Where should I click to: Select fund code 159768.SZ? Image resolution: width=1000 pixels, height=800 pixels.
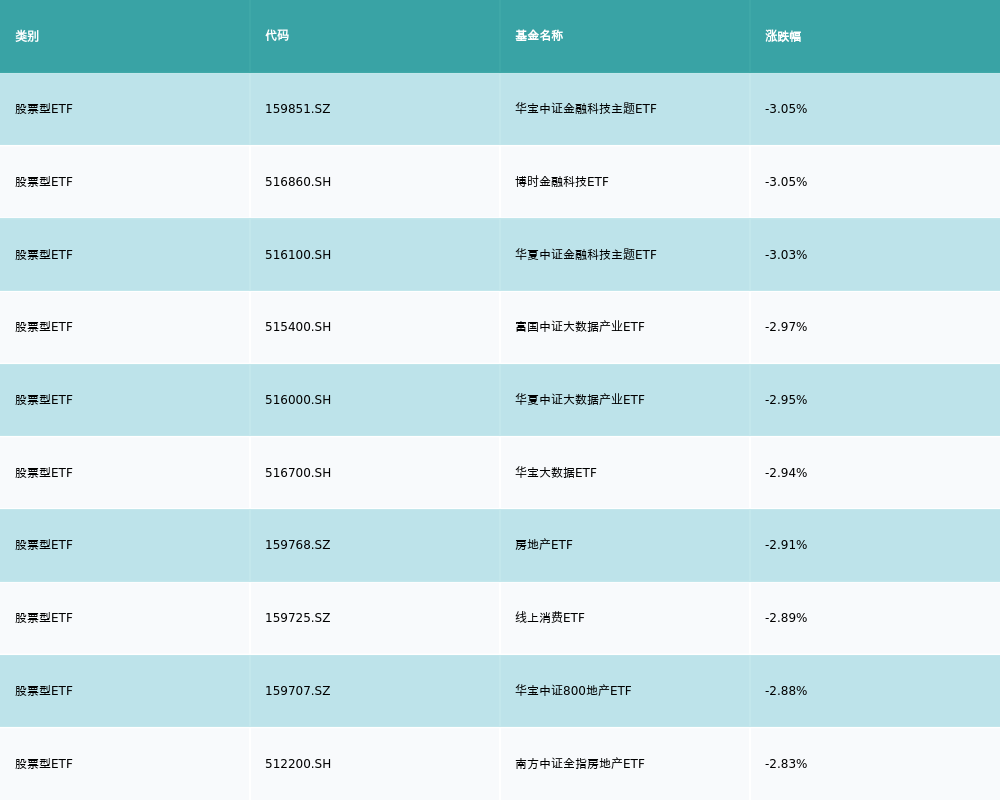click(297, 545)
